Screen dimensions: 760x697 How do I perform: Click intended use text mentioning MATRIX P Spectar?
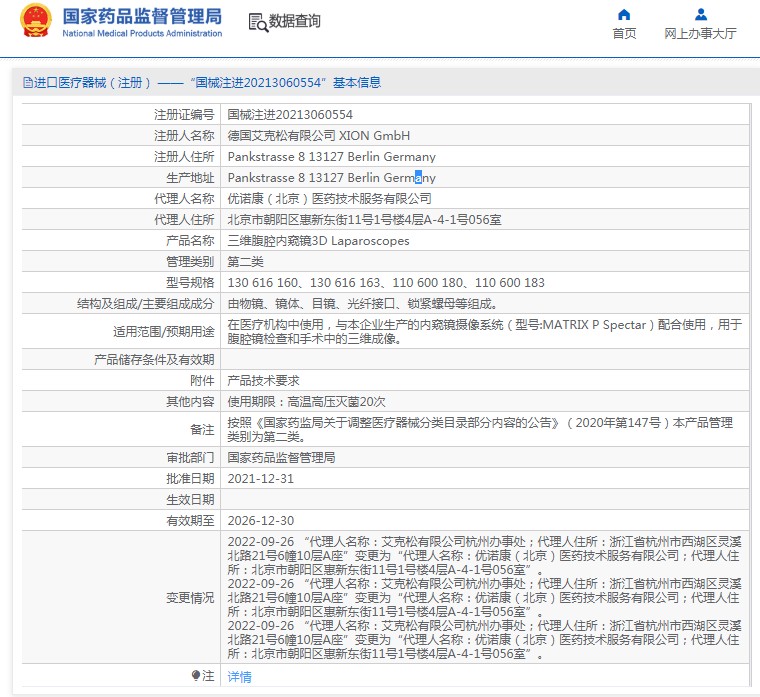coord(485,332)
